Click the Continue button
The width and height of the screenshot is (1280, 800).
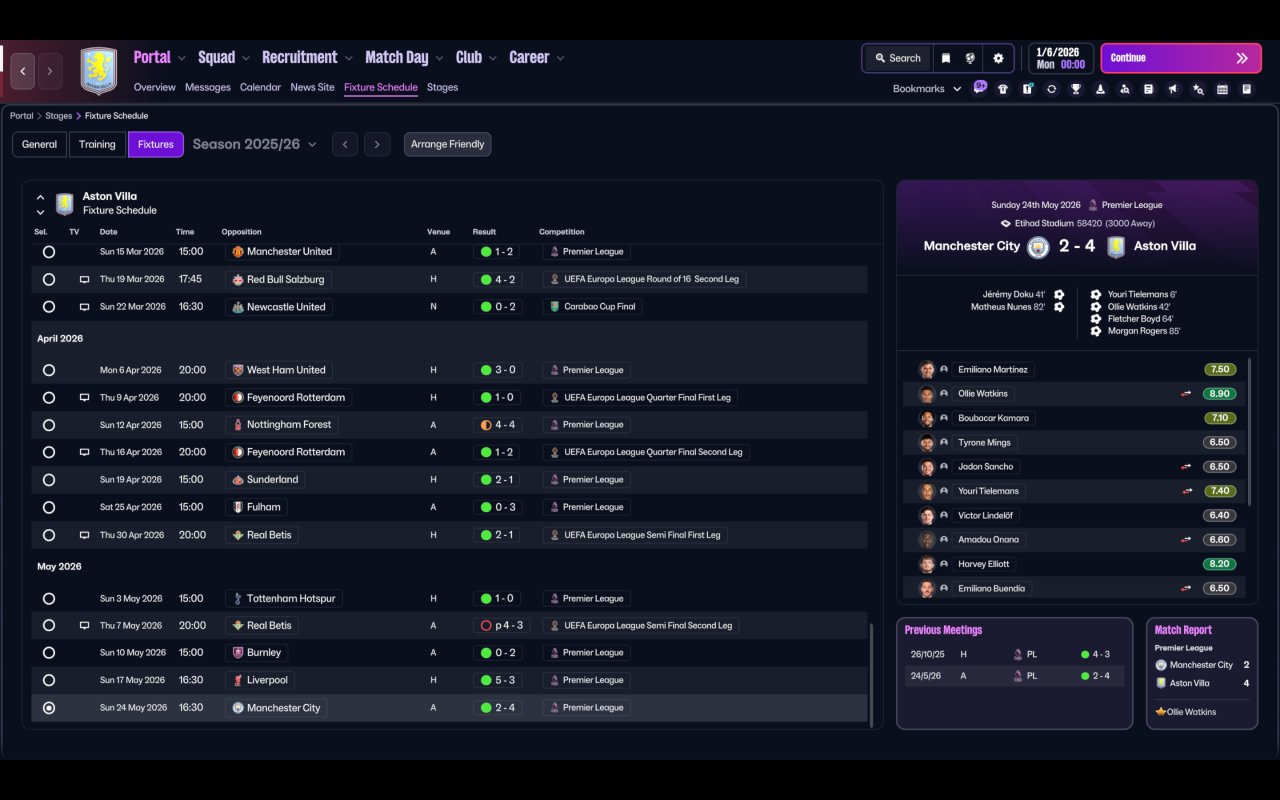click(1181, 58)
